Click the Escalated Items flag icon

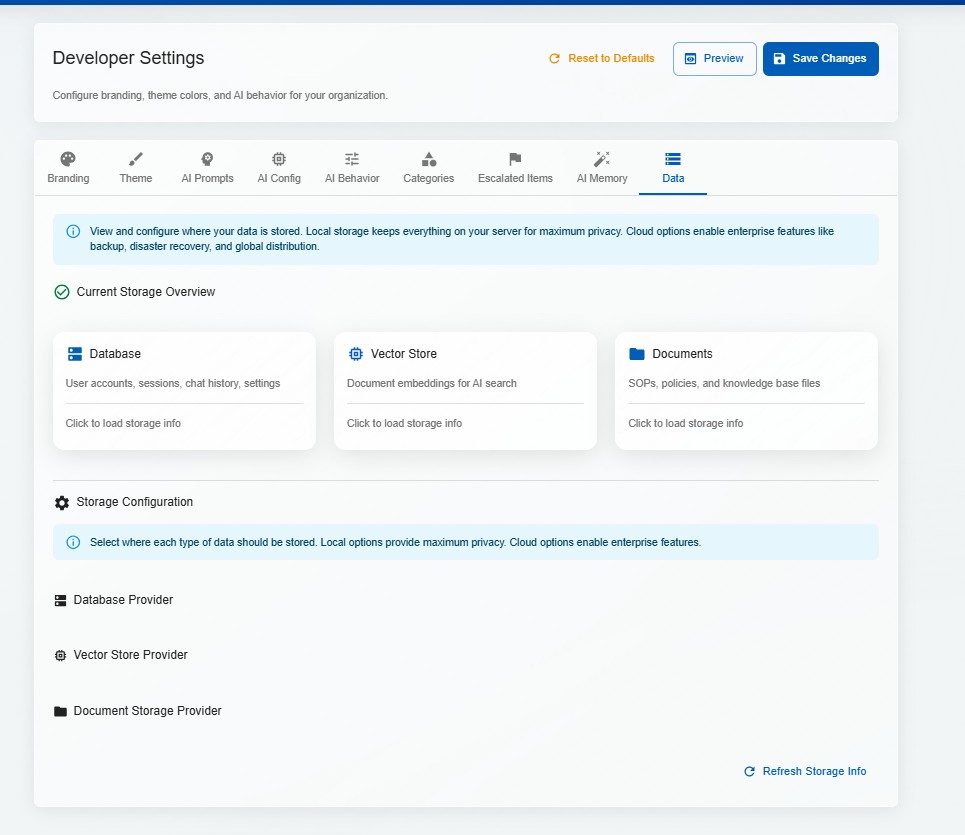coord(514,158)
